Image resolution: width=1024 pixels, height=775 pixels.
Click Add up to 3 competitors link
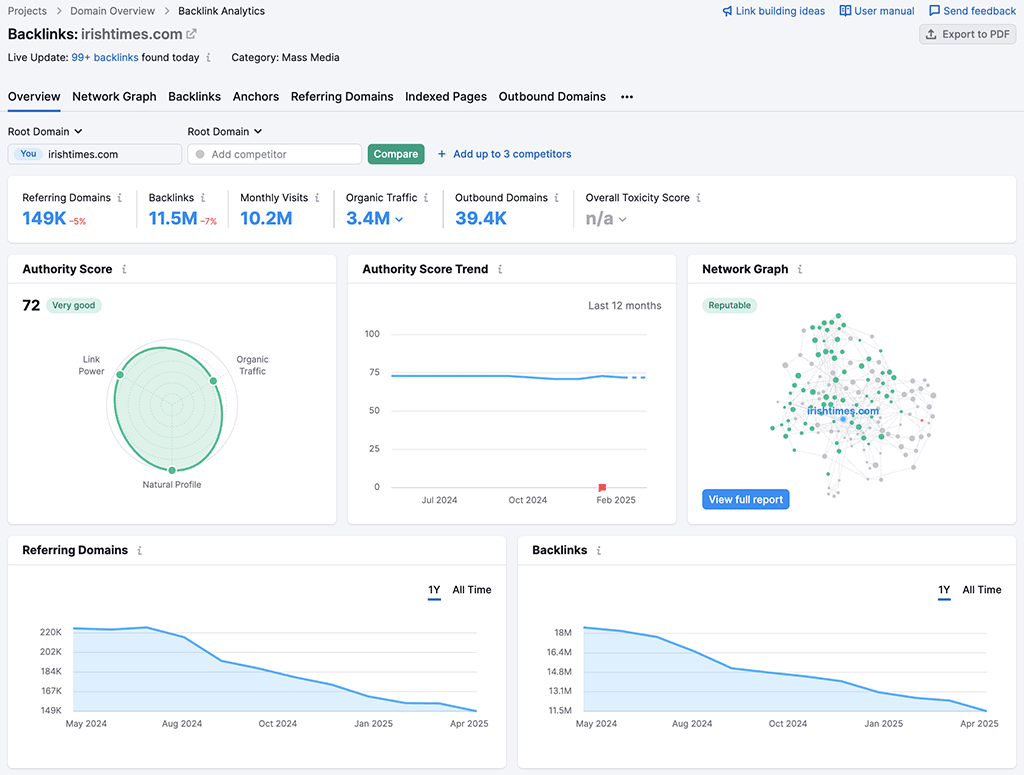513,154
